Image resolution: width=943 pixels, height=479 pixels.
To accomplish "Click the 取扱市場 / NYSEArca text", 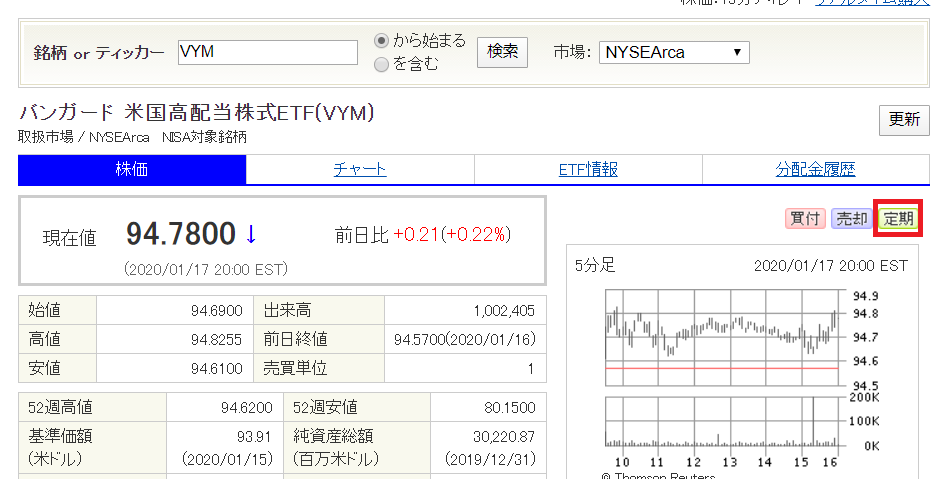I will tap(84, 137).
